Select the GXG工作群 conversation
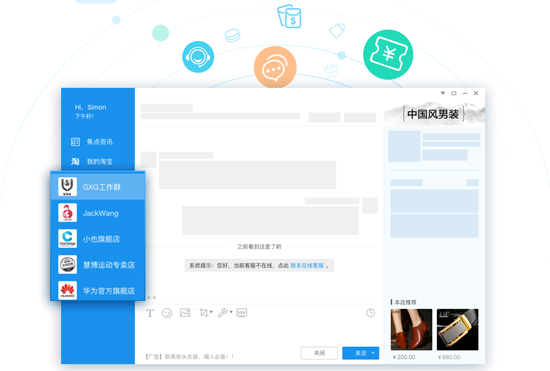550x371 pixels. click(98, 187)
